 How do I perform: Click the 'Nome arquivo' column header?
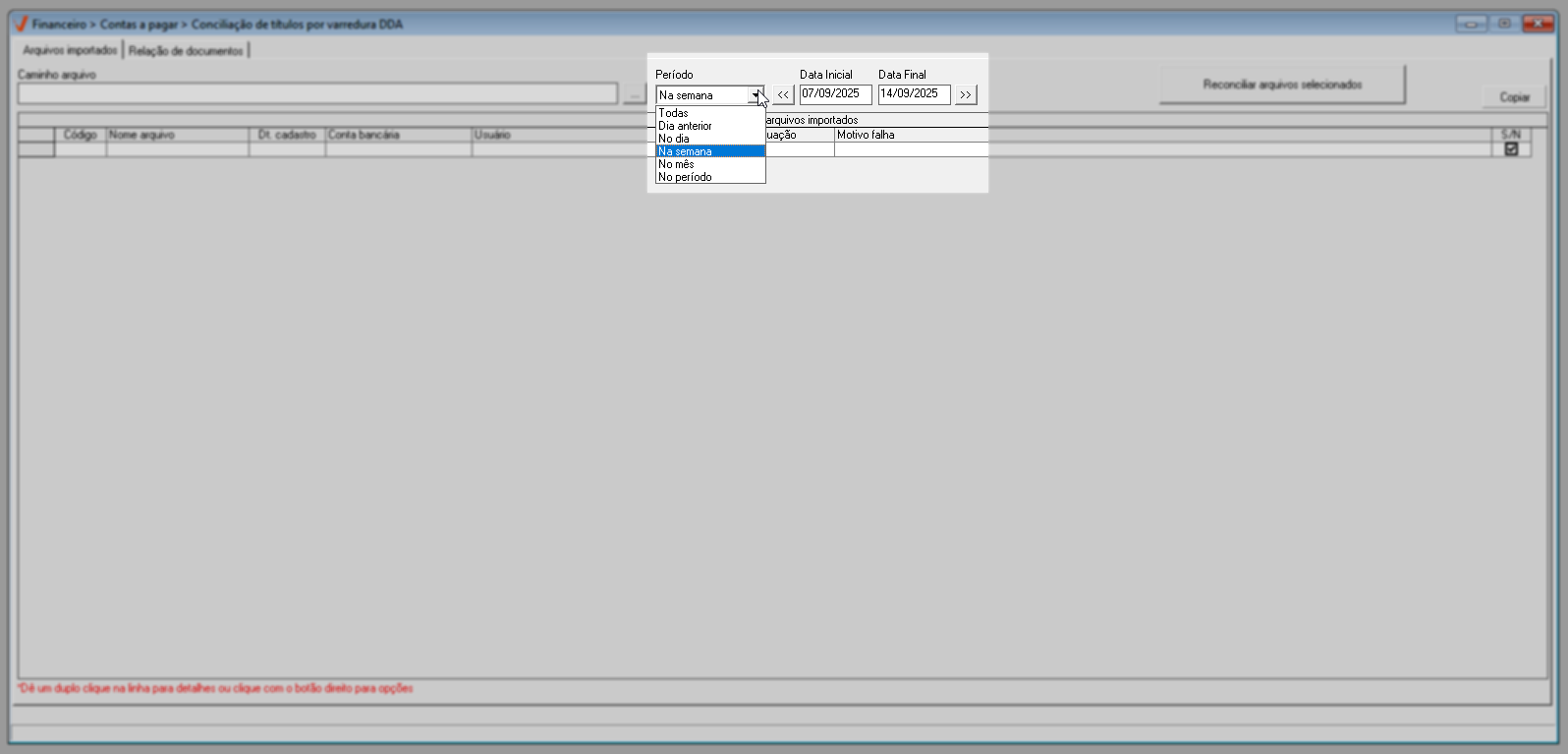pyautogui.click(x=178, y=135)
